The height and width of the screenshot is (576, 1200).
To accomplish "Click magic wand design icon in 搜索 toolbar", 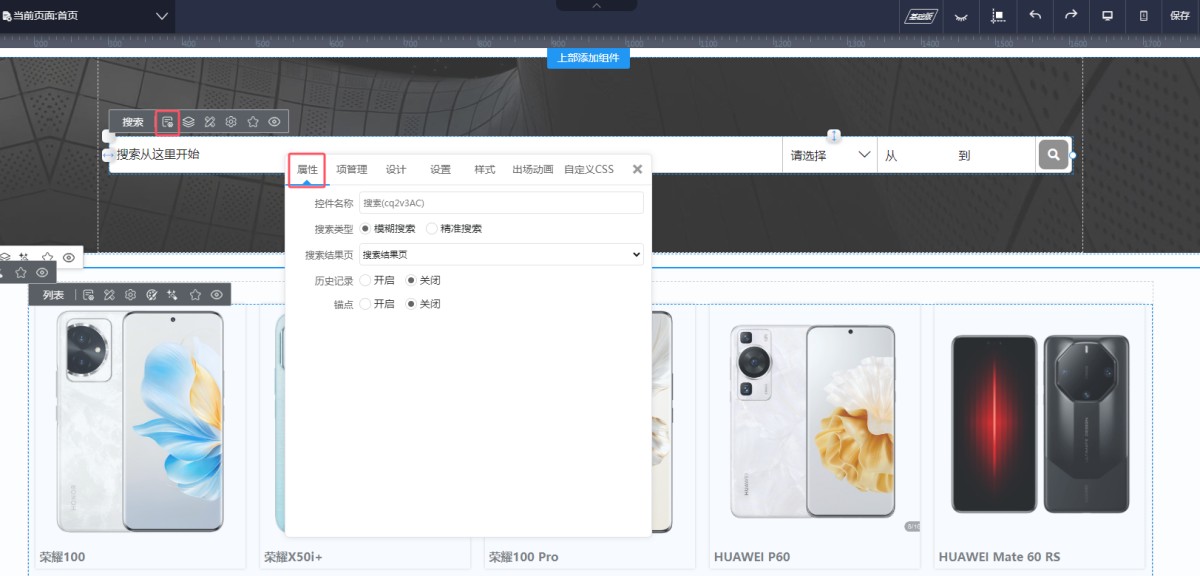I will (x=210, y=122).
